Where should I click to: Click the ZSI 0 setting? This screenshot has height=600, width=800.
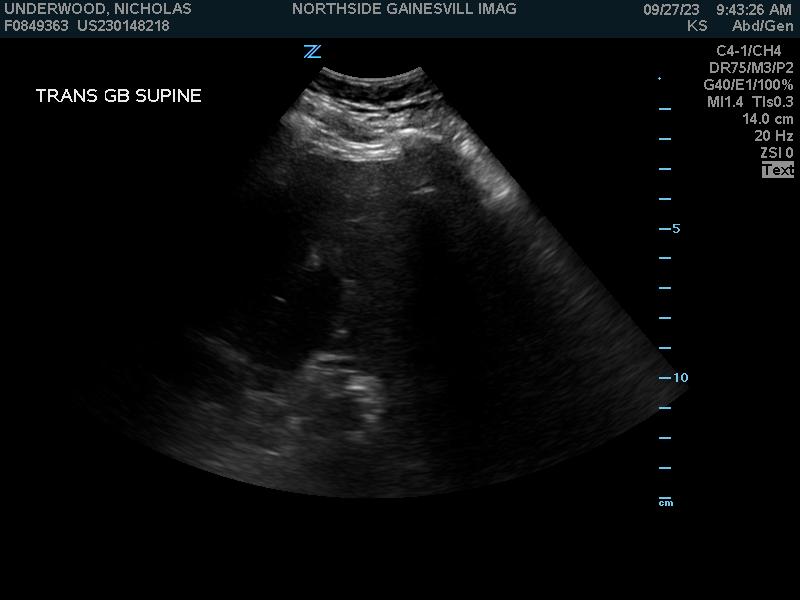tap(776, 153)
